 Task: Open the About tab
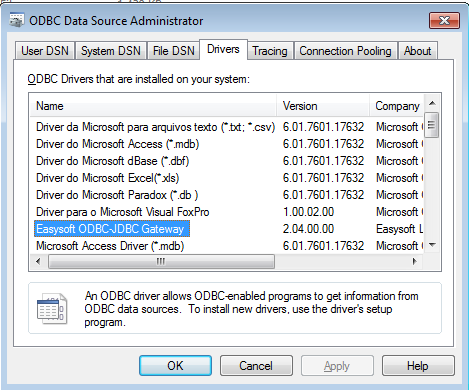(417, 51)
